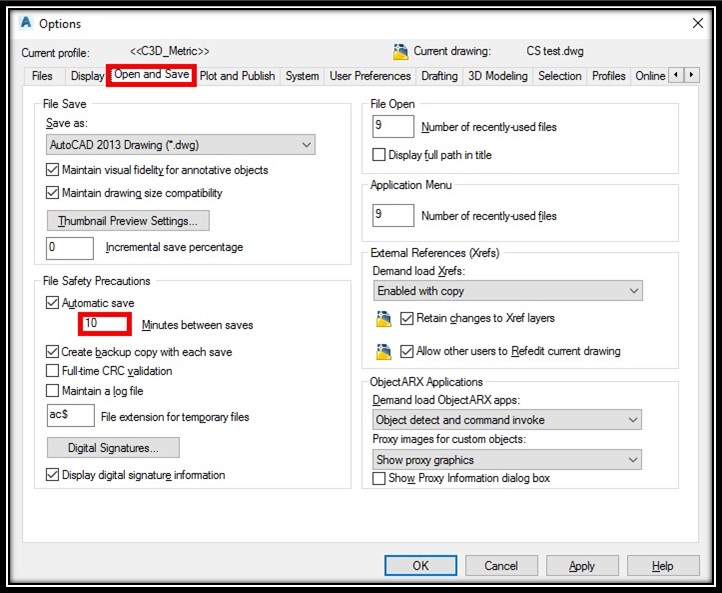Click the Minutes between saves field
Image resolution: width=722 pixels, height=593 pixels.
(105, 324)
